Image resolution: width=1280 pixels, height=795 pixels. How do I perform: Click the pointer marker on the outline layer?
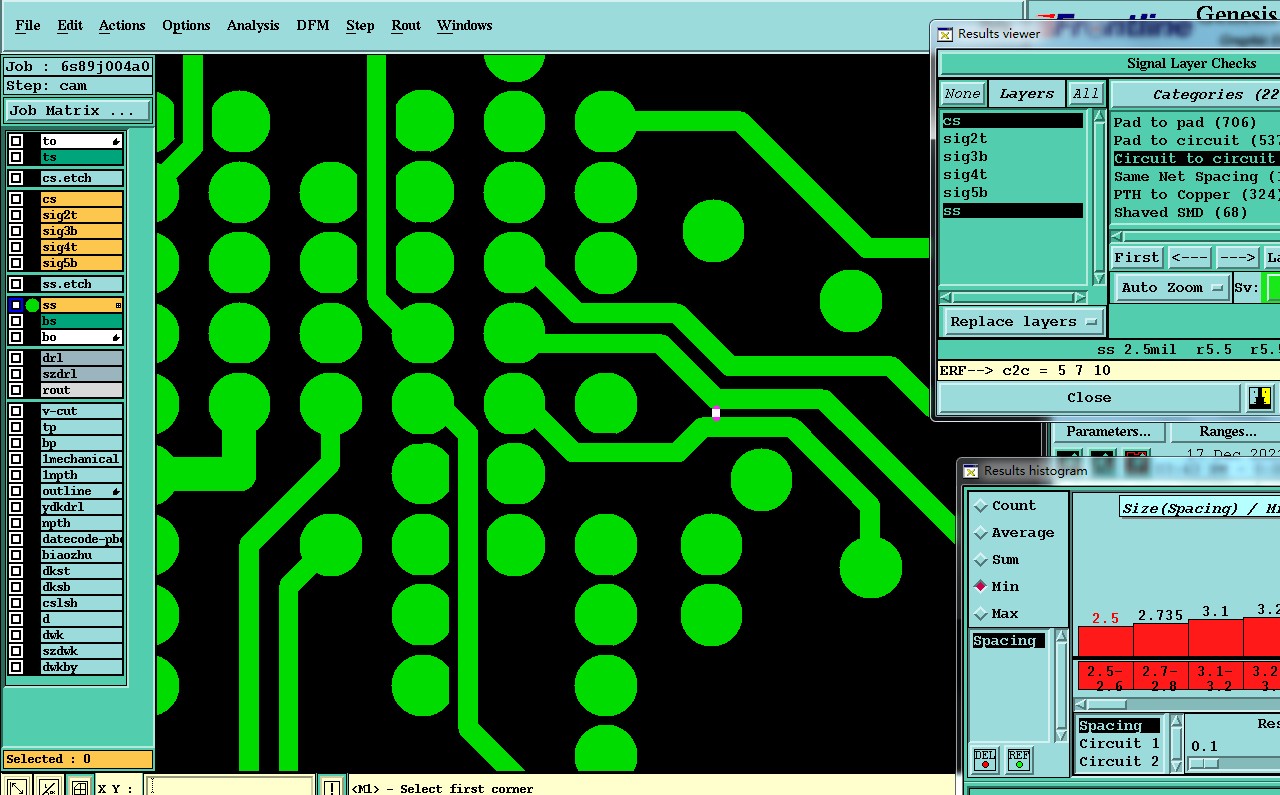(x=117, y=492)
